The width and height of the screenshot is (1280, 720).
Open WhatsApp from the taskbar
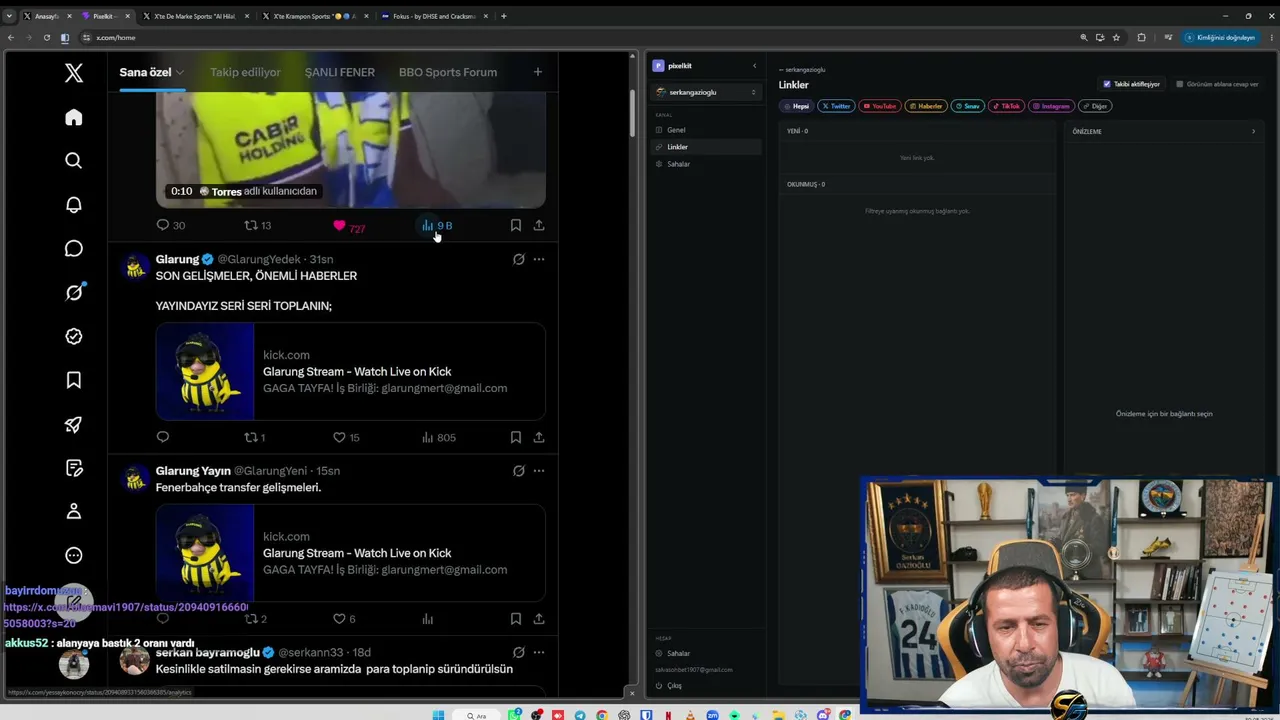[514, 715]
